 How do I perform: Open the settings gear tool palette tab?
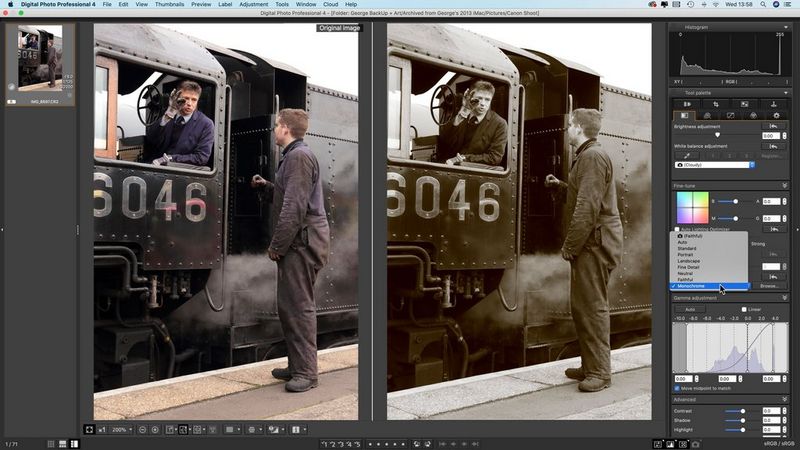tap(776, 115)
